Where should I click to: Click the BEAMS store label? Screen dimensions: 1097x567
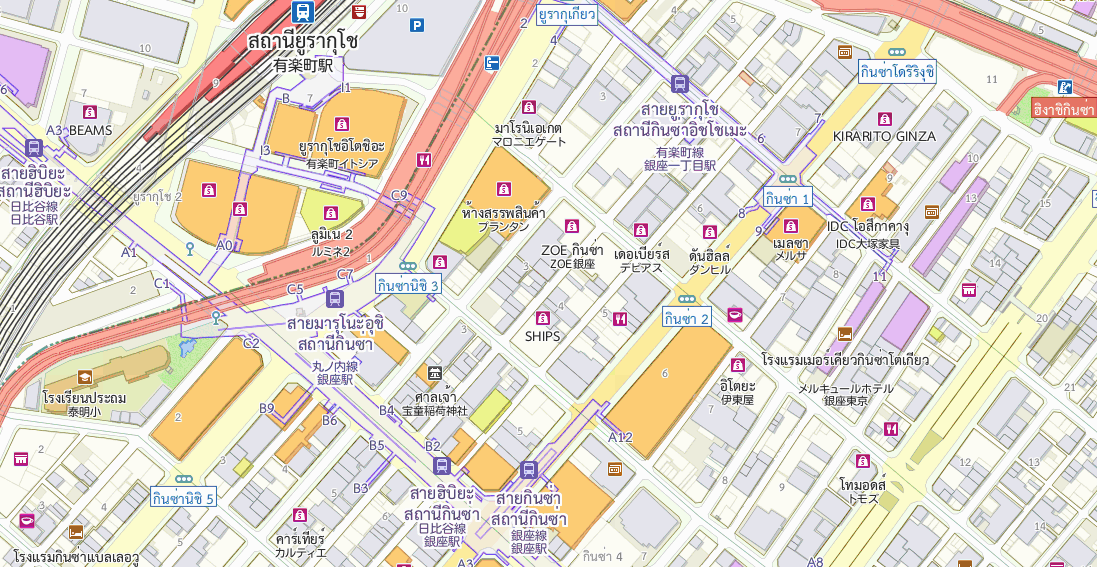click(90, 130)
